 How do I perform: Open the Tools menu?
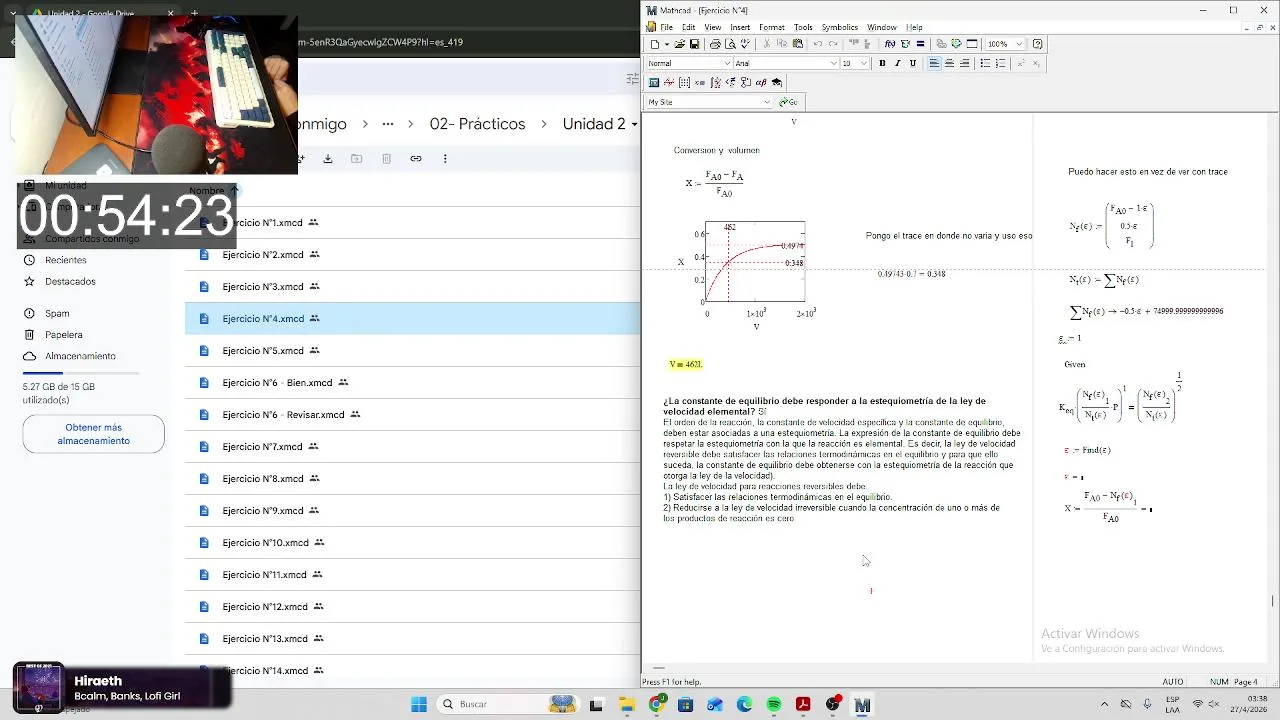click(803, 27)
